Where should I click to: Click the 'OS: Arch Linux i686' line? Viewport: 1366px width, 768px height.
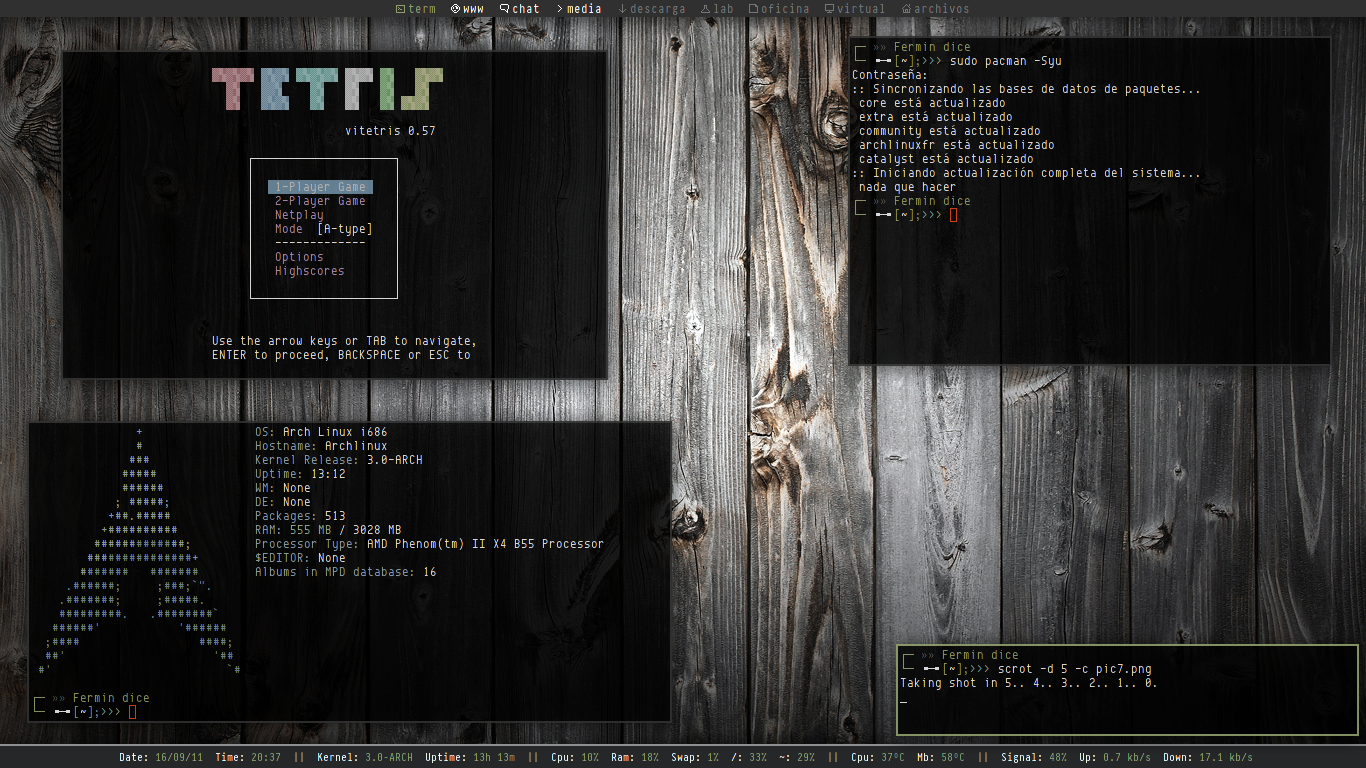click(321, 432)
